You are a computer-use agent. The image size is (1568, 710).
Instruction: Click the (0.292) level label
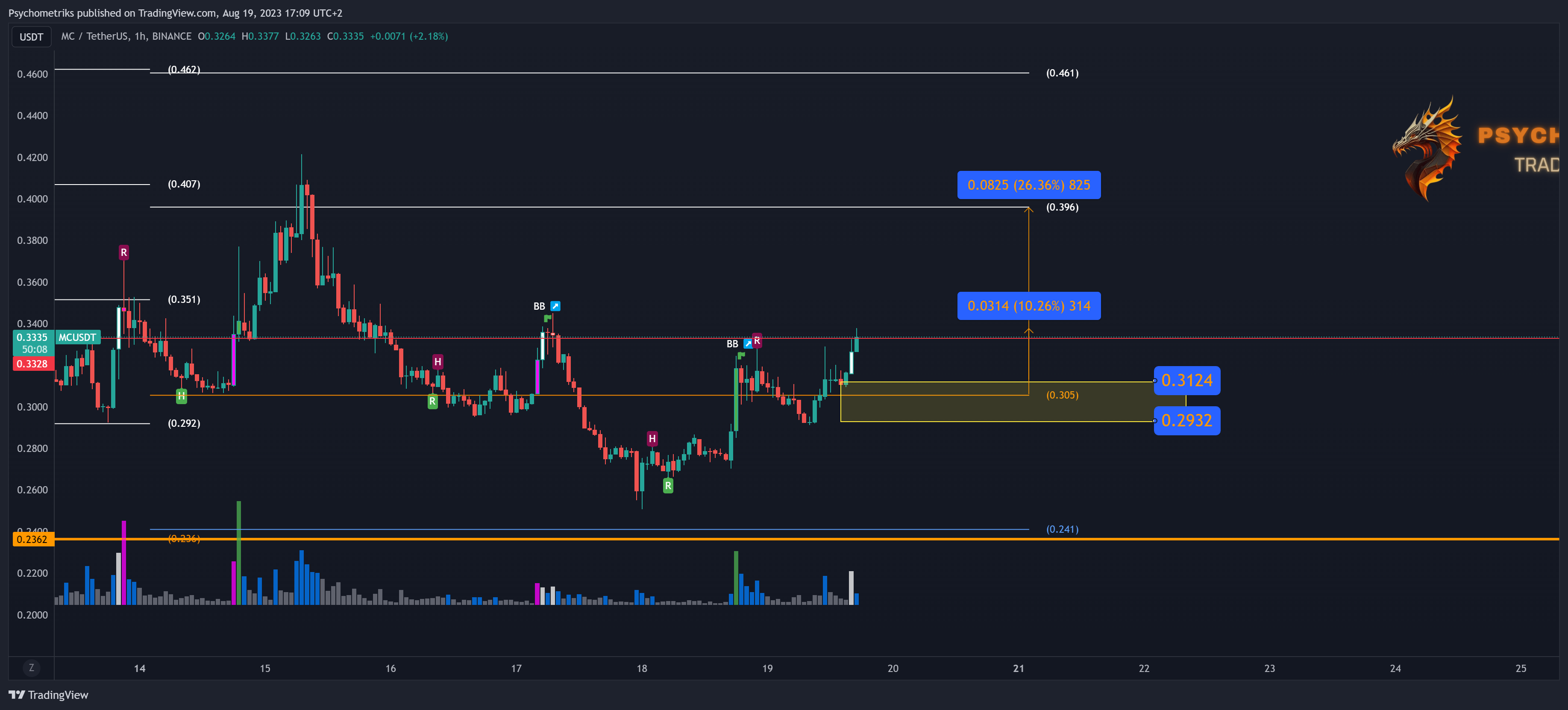(184, 423)
